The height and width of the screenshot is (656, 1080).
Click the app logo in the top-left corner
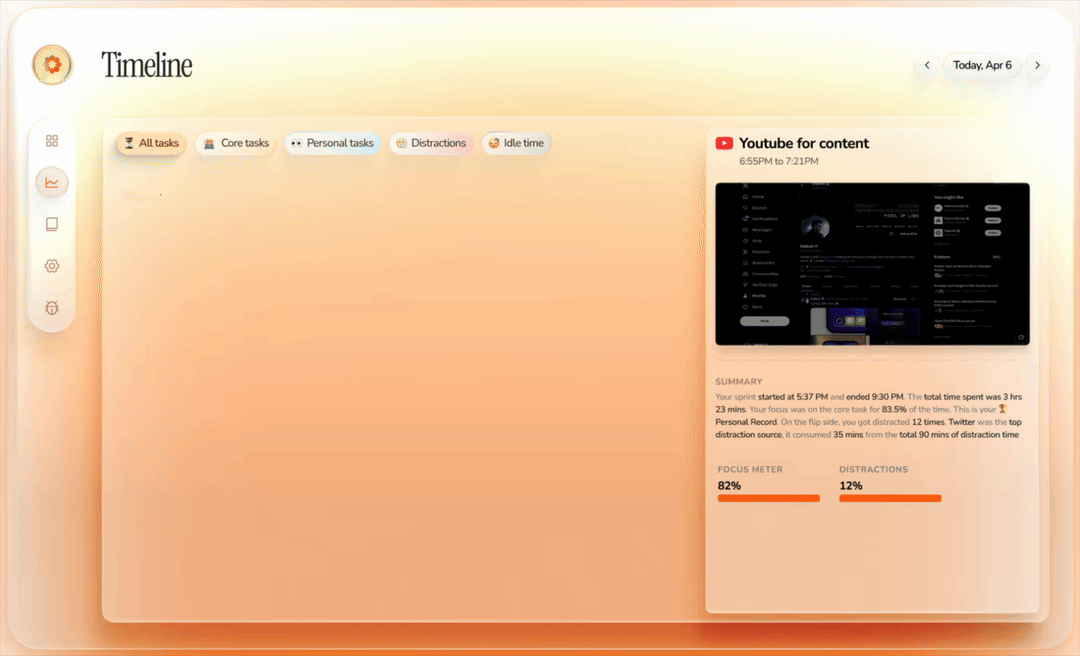click(x=51, y=64)
